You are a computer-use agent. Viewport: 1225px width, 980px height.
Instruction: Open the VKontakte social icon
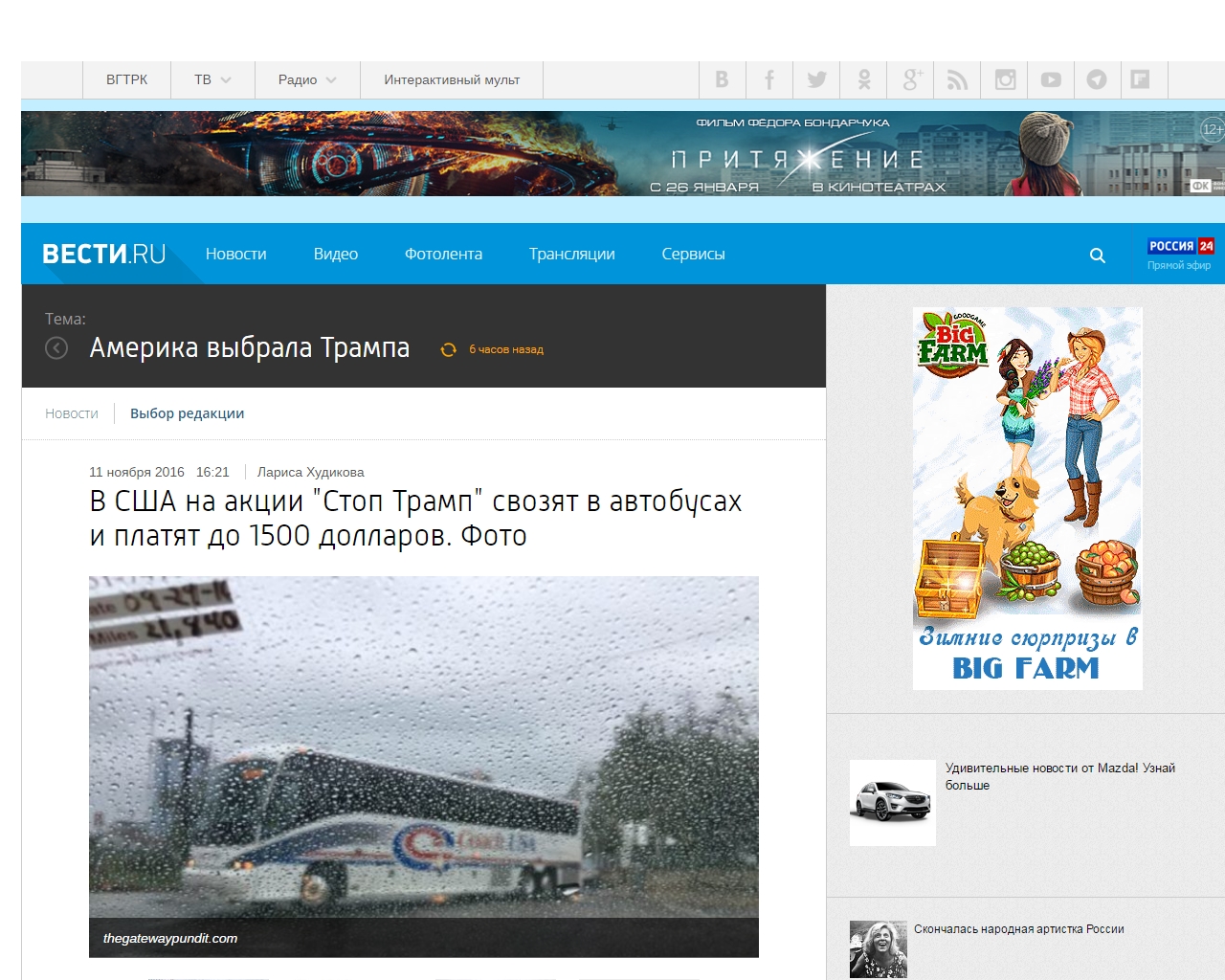coord(723,80)
